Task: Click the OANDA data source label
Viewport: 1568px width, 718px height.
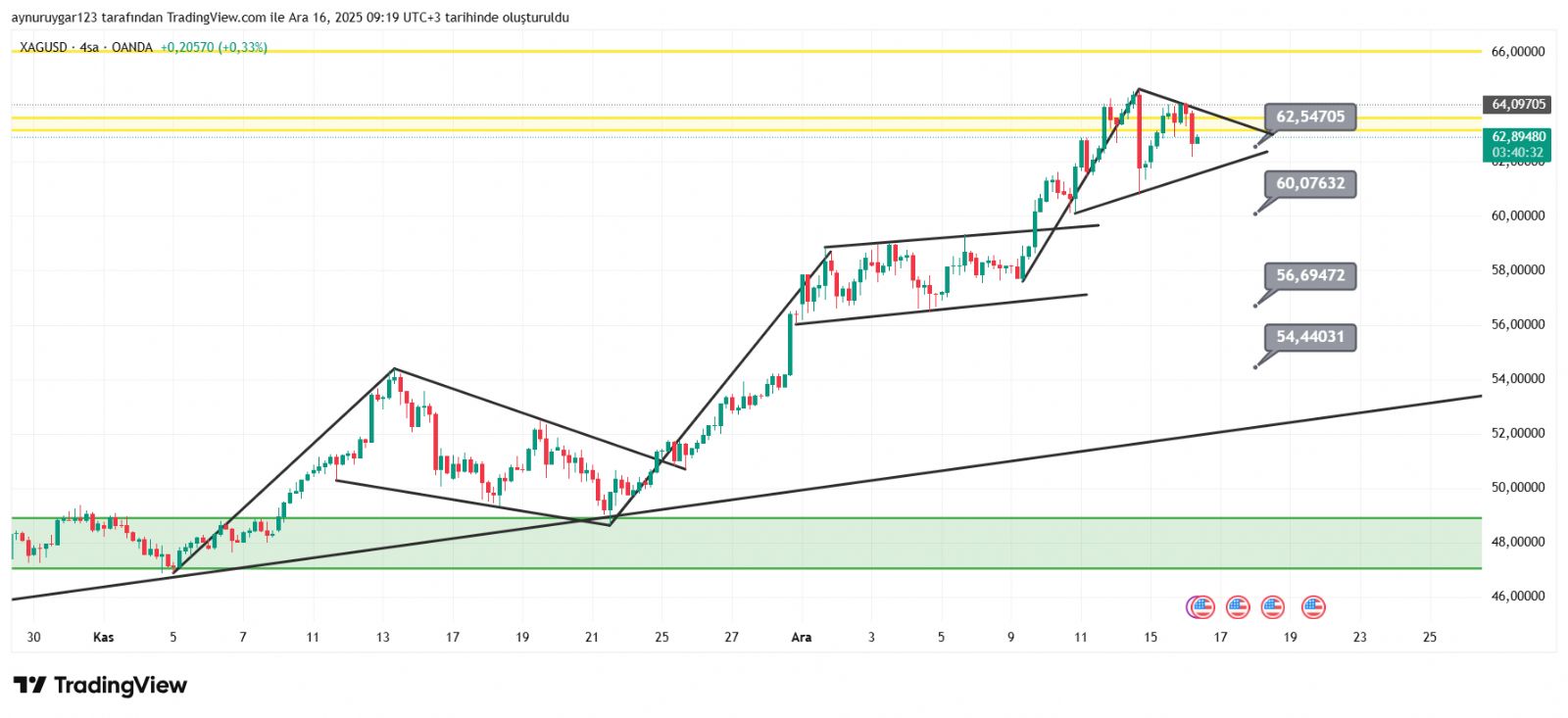Action: 132,47
